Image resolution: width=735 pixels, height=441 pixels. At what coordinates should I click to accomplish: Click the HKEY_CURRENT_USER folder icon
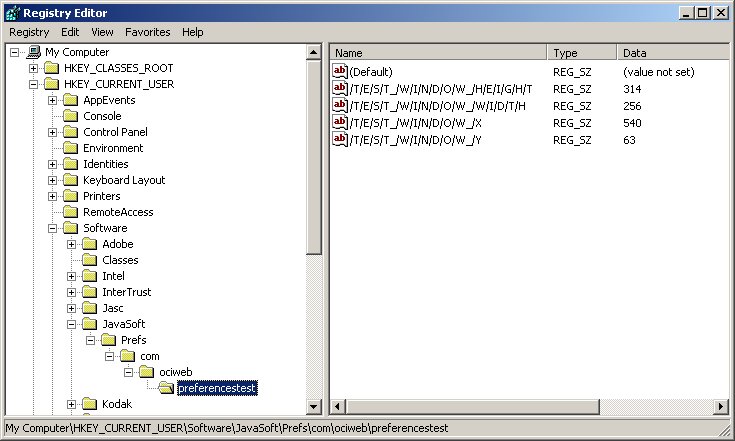[x=52, y=84]
